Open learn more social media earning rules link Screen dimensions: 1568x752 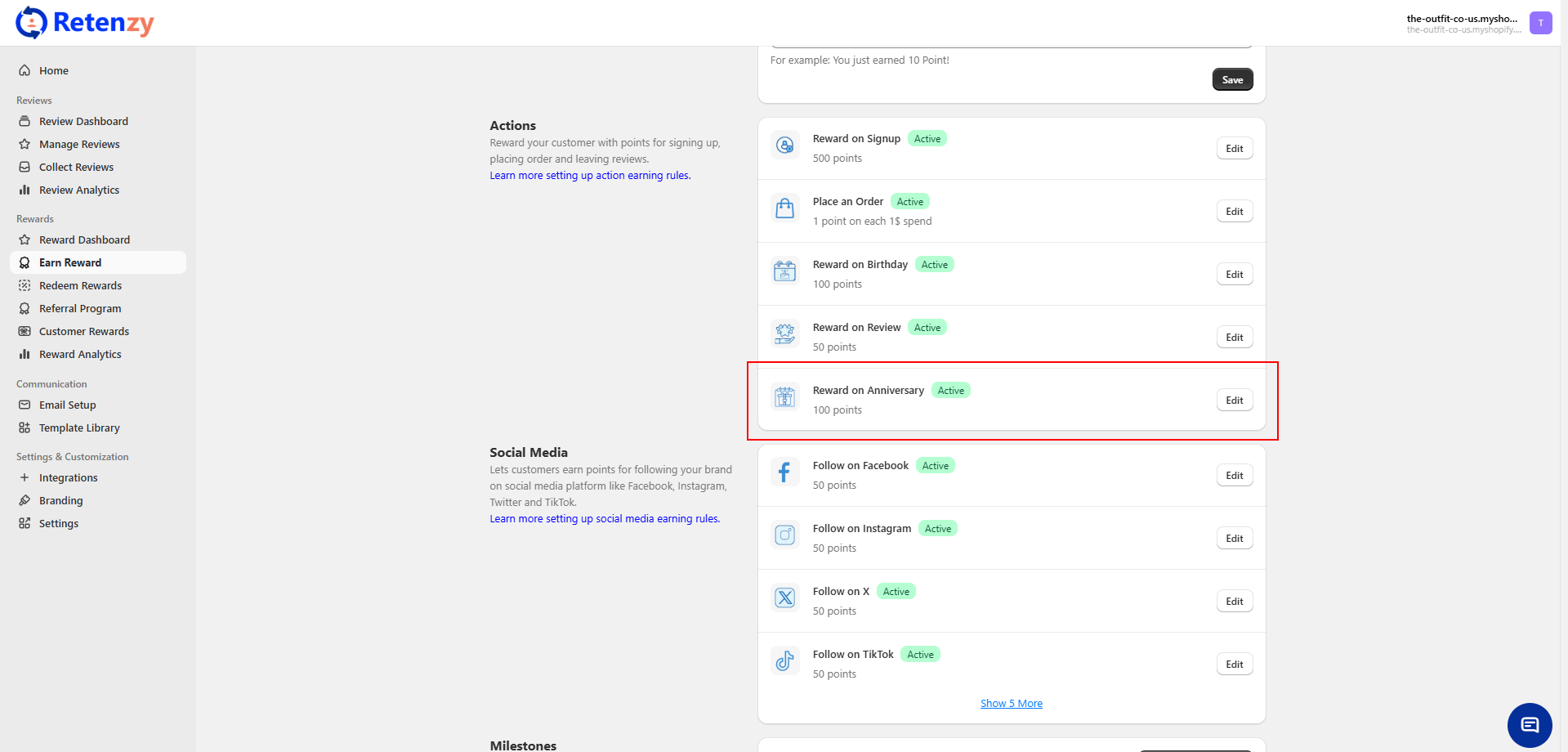point(605,519)
